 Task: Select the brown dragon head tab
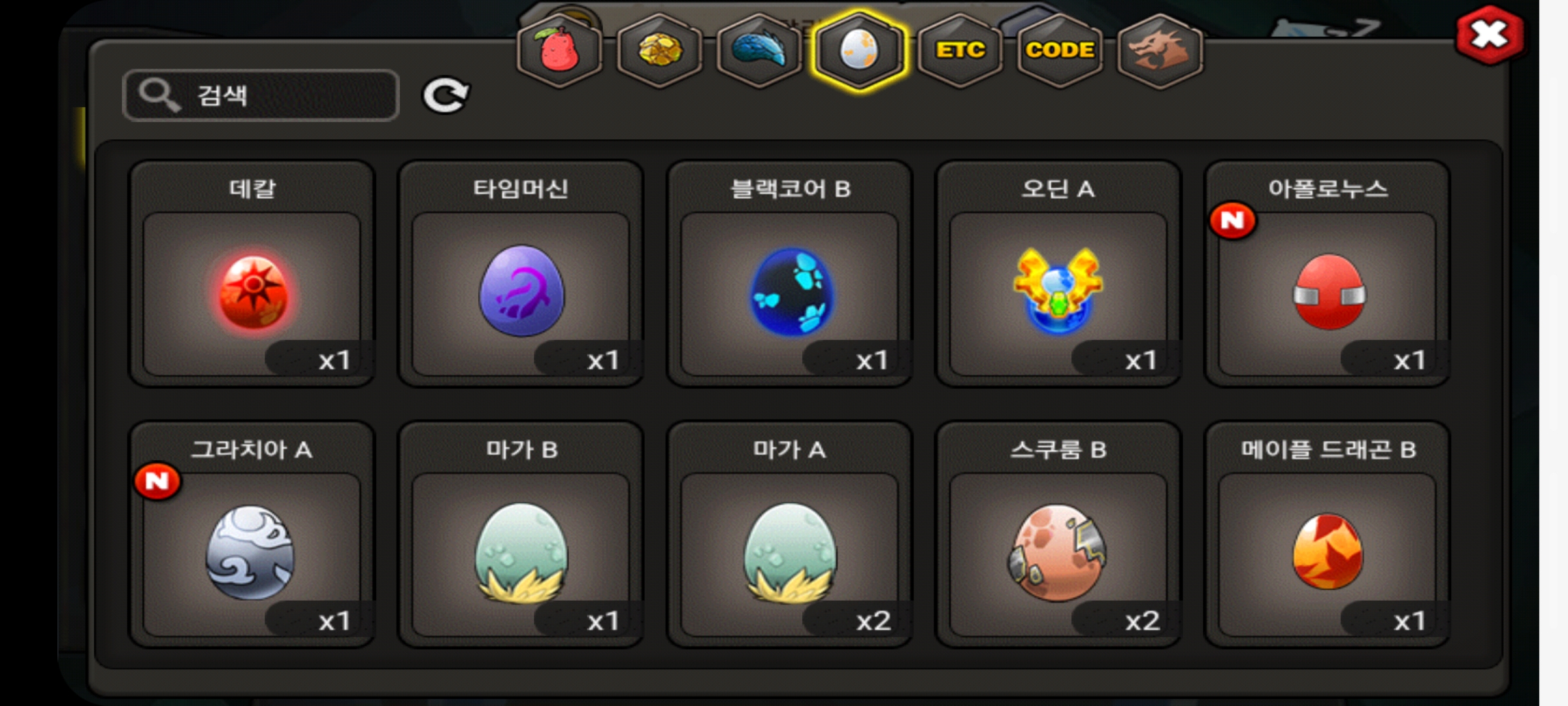click(x=1160, y=50)
